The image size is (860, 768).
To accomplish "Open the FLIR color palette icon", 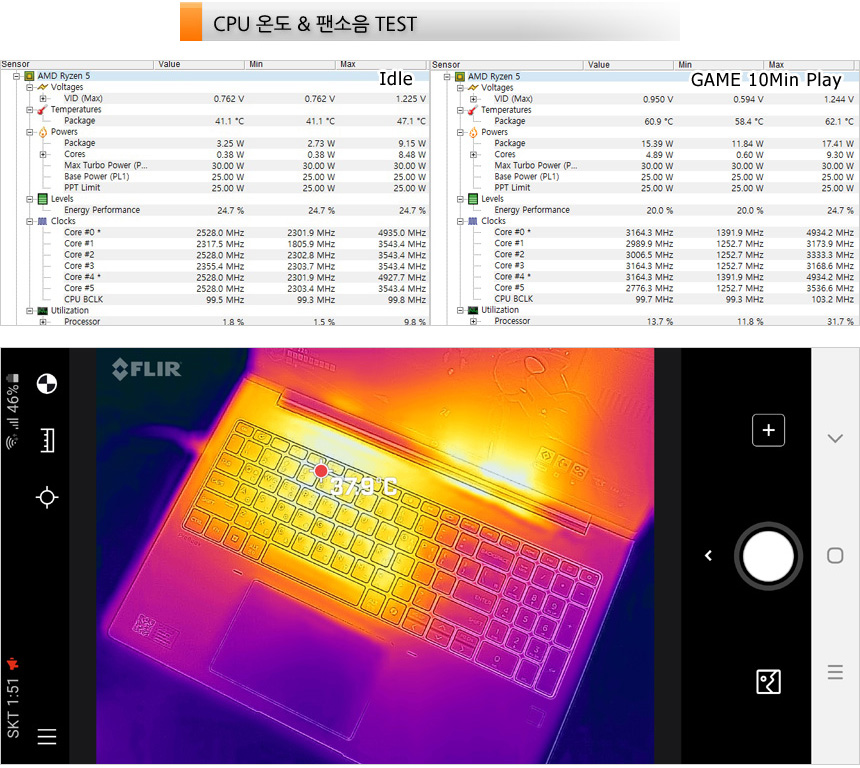I will [x=46, y=384].
